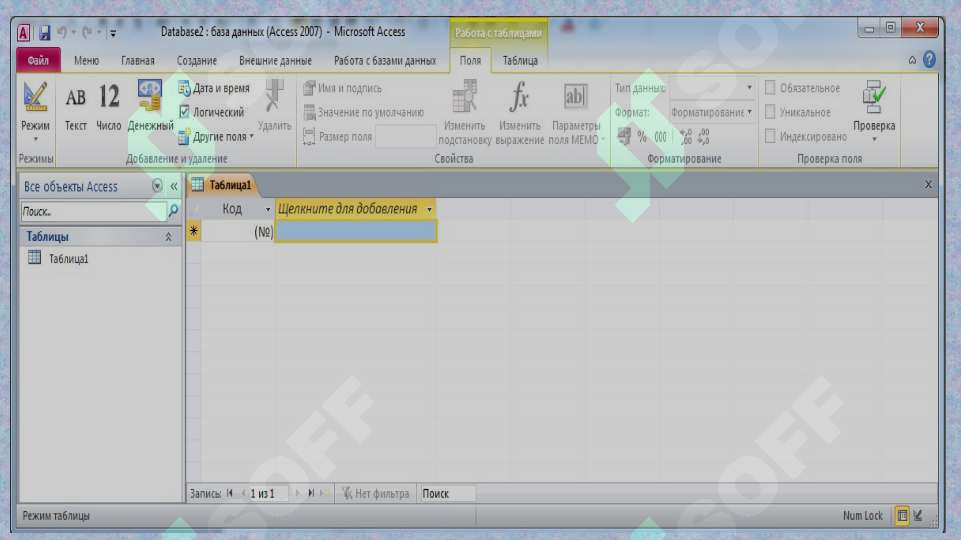Viewport: 961px width, 540px height.
Task: Click the (№) cell in Код column
Action: coord(238,232)
